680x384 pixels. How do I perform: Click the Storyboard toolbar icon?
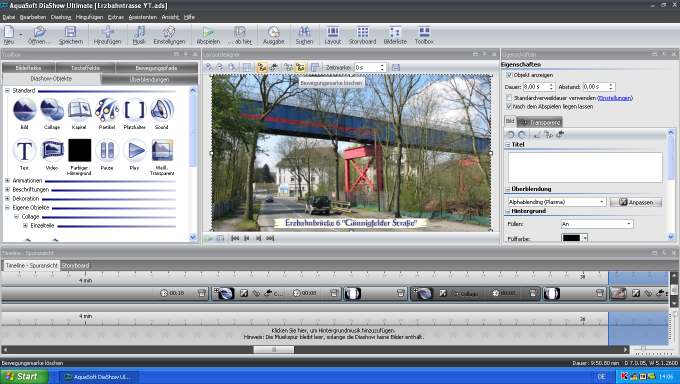(362, 35)
